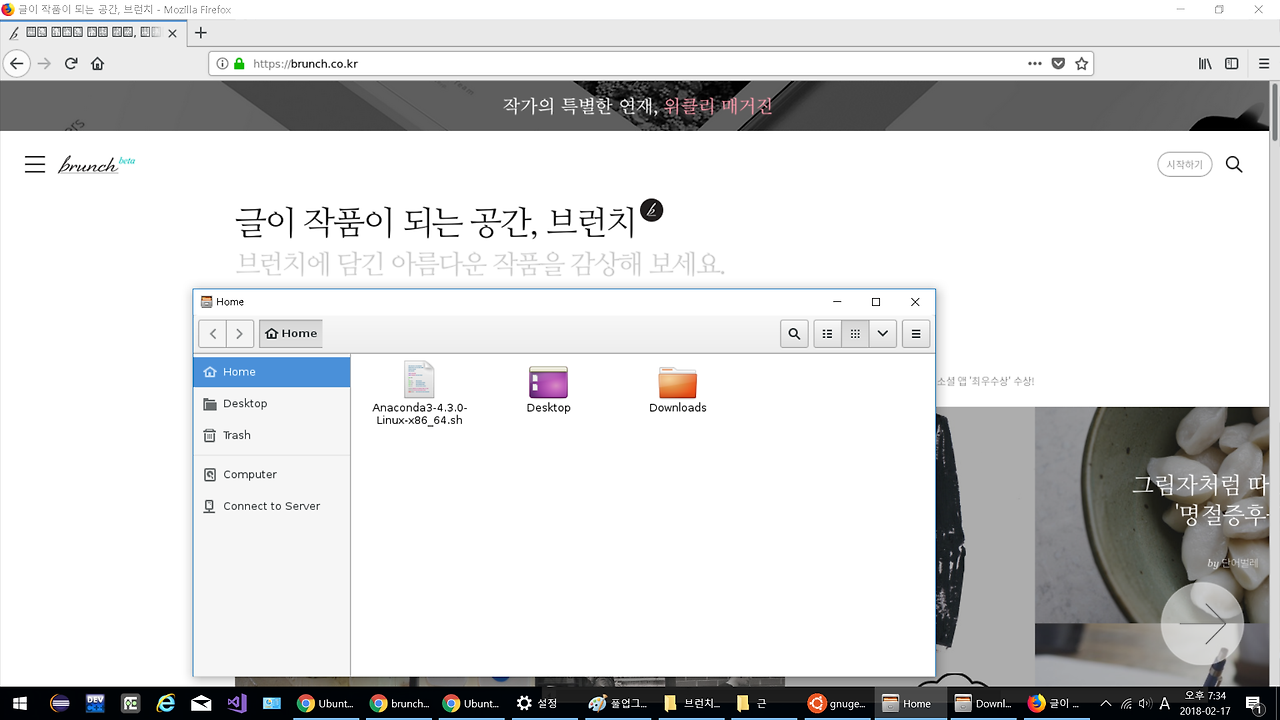Bookmark the page with the star icon

click(1081, 63)
